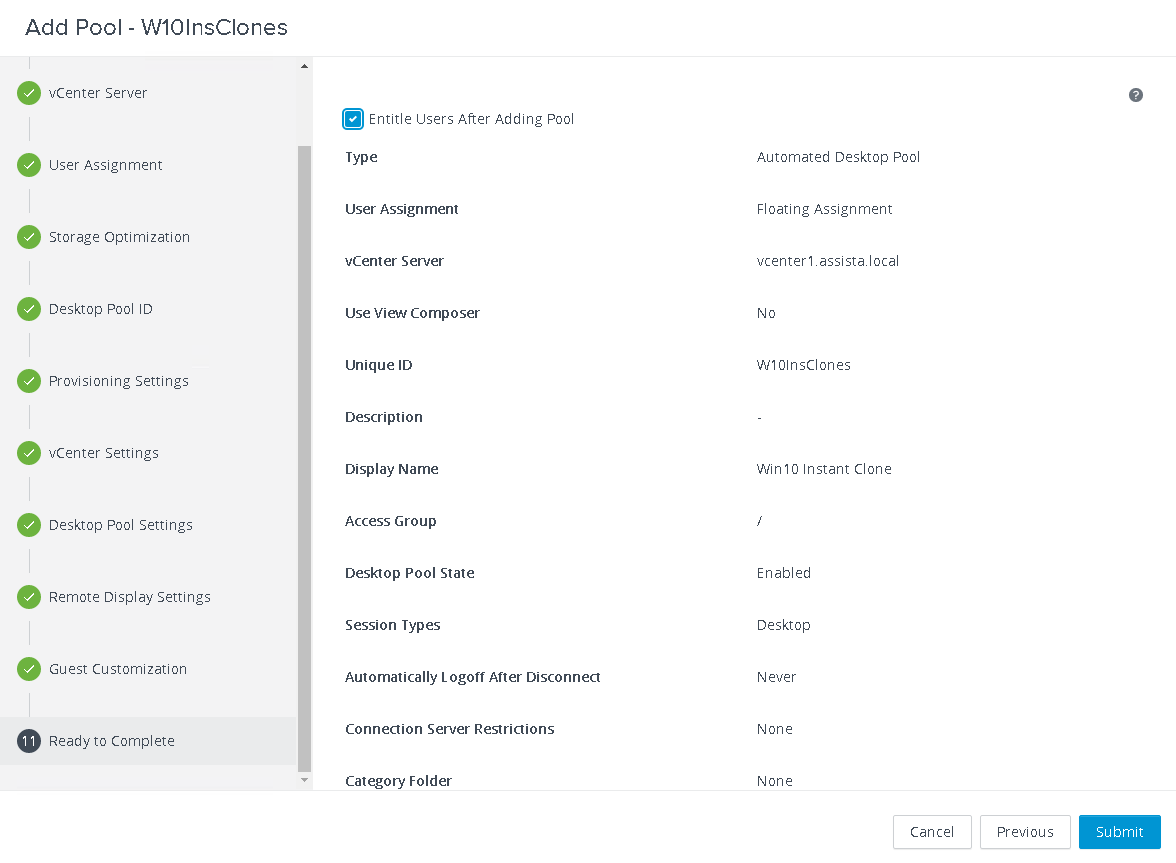Cancel the Add Pool wizard
The image size is (1176, 863).
(932, 832)
